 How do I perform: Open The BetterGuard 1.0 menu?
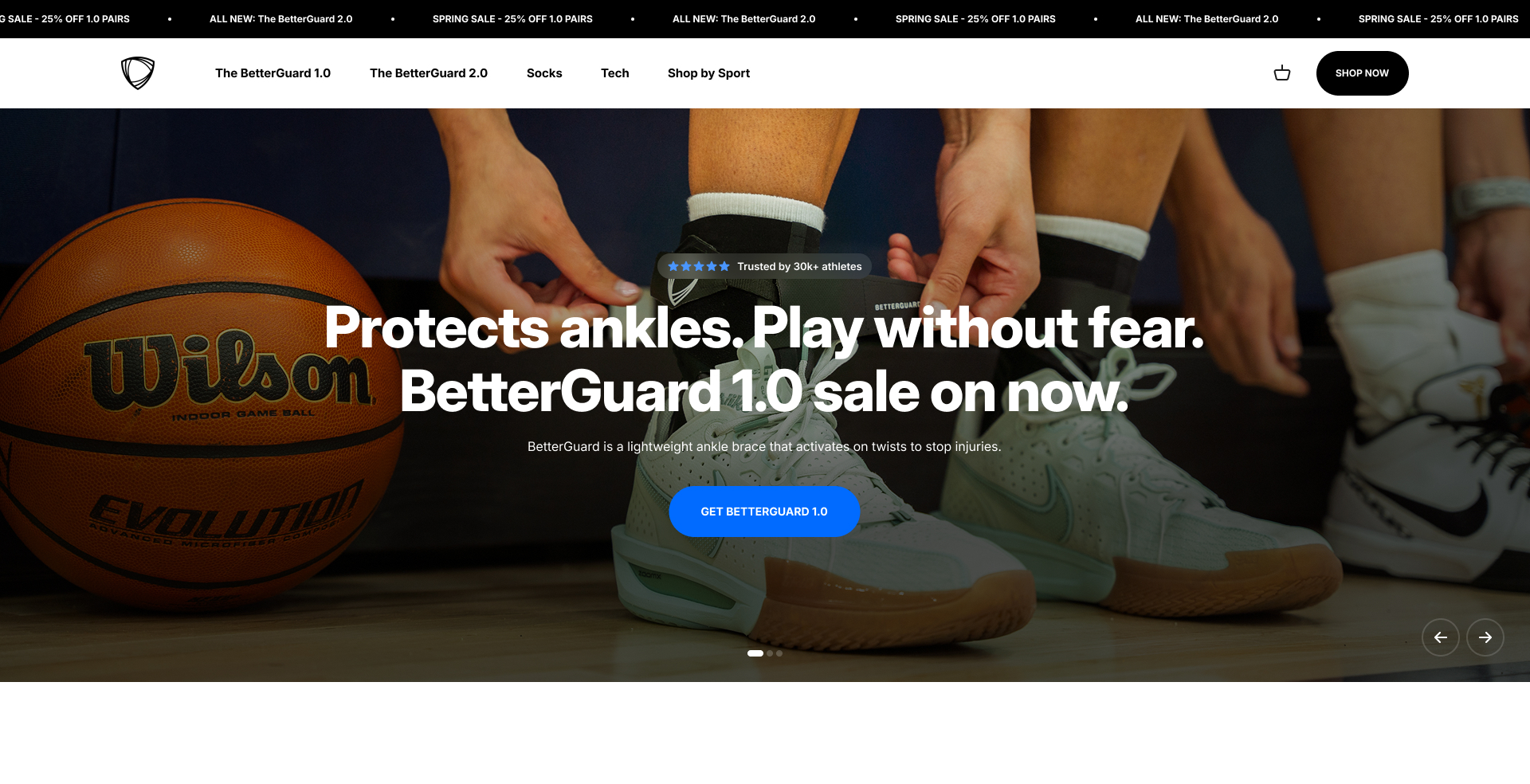273,73
